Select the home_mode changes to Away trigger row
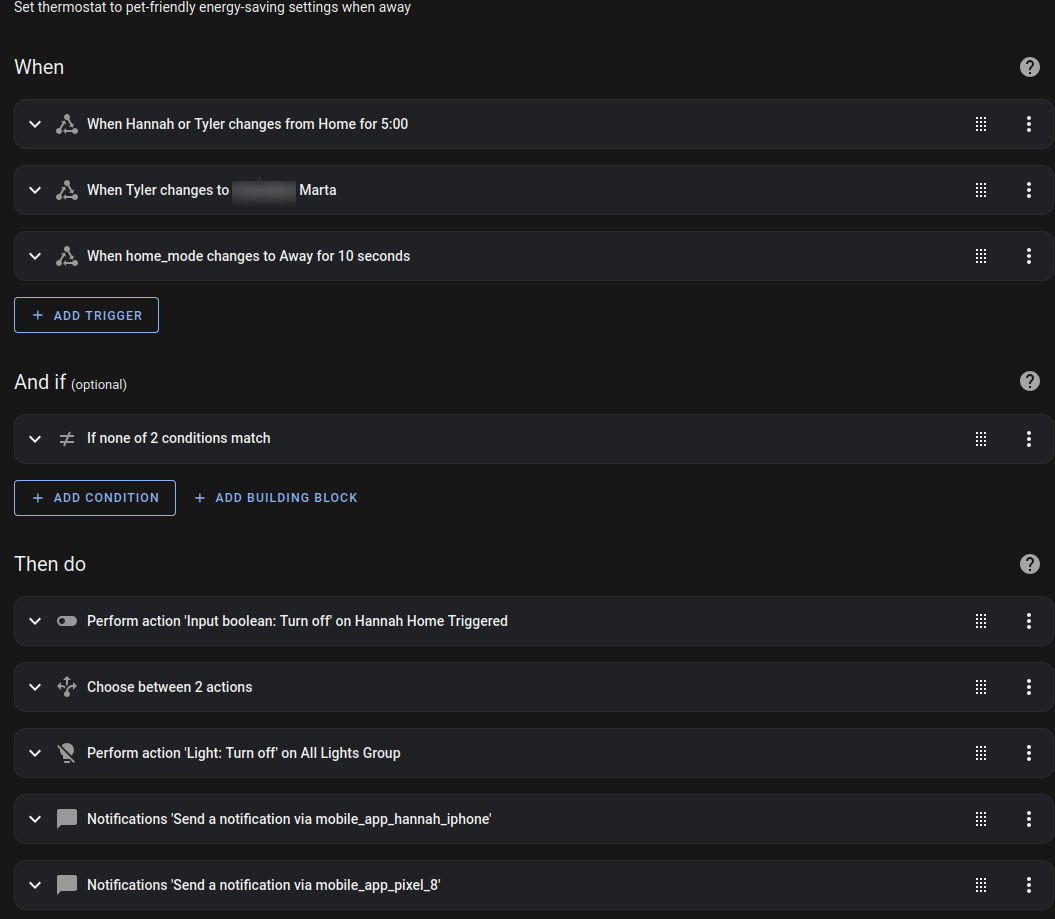This screenshot has width=1055, height=919. [534, 256]
